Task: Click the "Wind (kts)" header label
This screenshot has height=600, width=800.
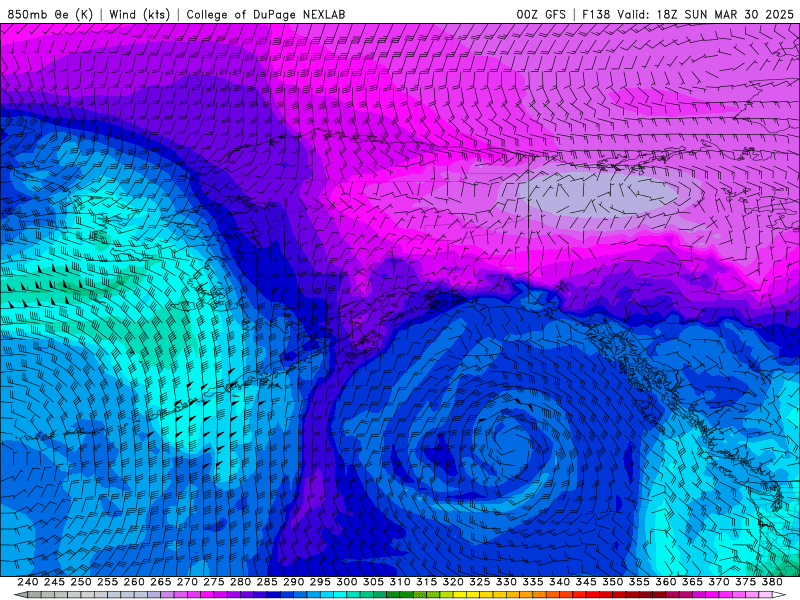Action: click(139, 14)
